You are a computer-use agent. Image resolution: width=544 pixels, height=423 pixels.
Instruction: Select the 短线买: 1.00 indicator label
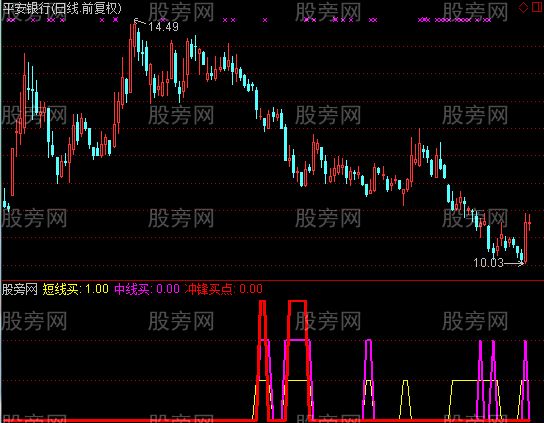[x=76, y=289]
